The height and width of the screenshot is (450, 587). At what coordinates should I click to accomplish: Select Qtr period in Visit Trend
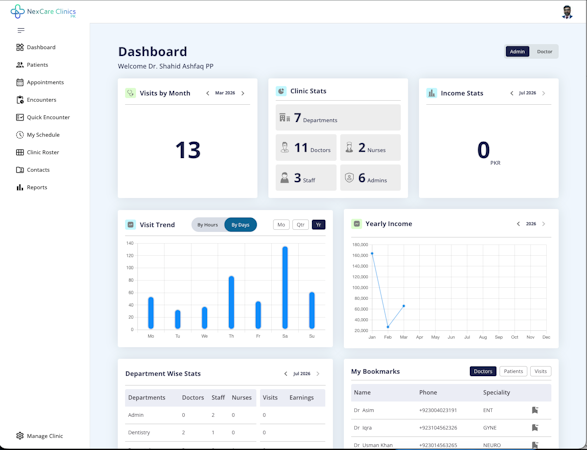pyautogui.click(x=300, y=225)
